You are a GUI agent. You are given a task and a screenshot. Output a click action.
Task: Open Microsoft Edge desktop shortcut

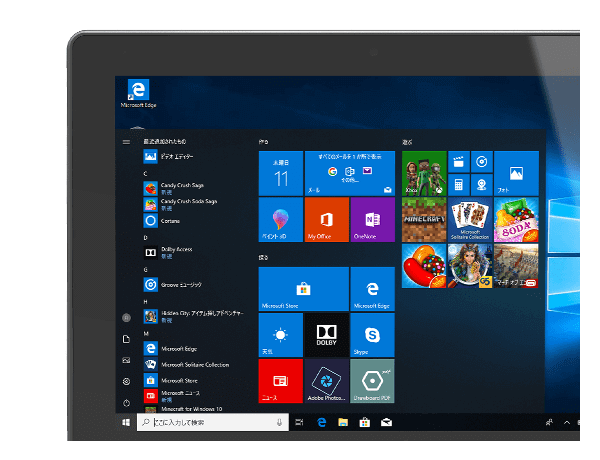138,93
